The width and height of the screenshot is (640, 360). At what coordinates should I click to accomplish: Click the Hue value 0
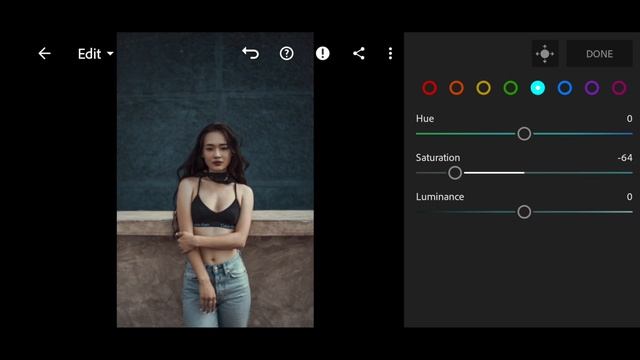[629, 118]
